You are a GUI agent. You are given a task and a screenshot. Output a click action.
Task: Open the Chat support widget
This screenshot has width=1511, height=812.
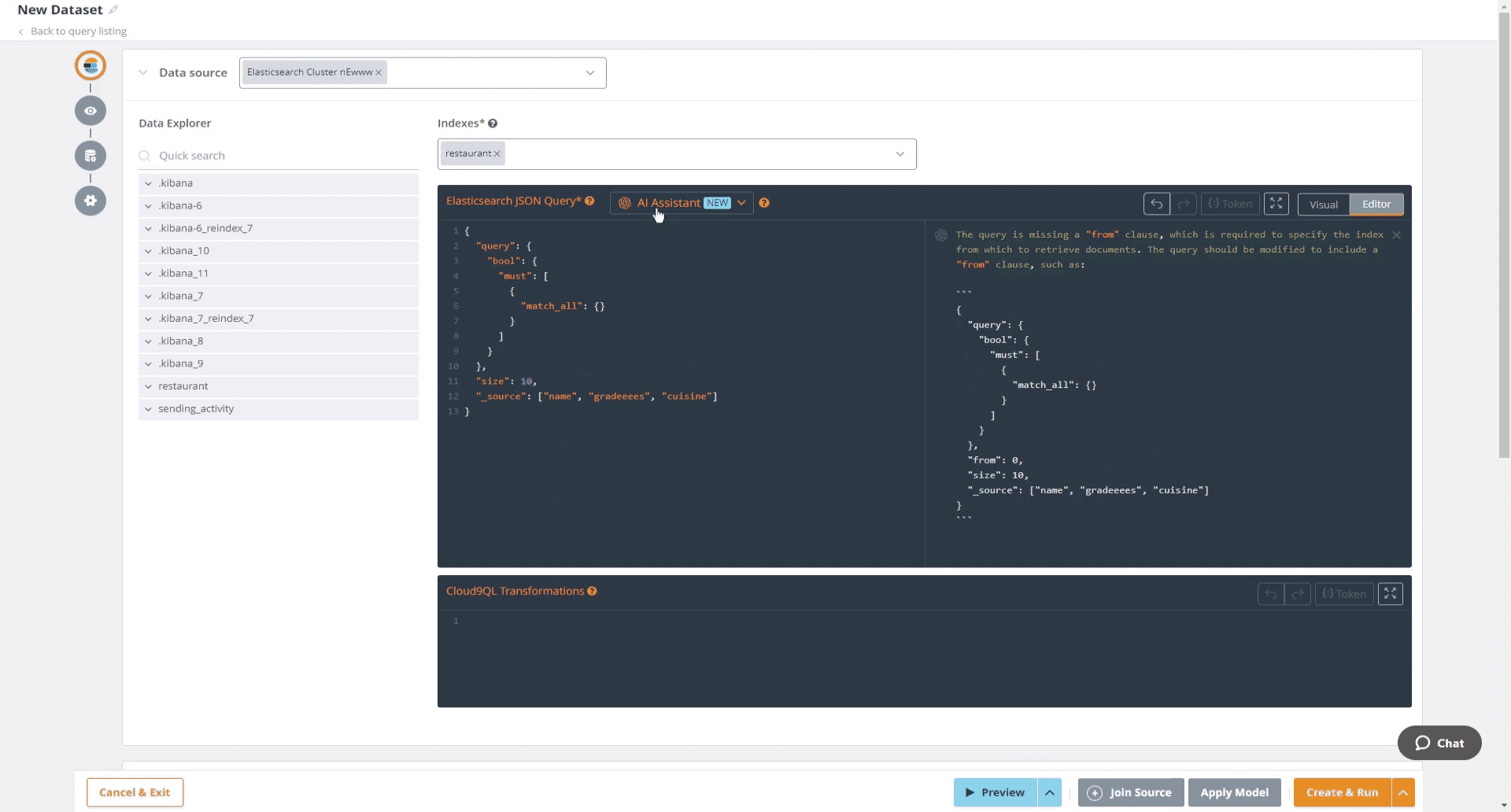point(1439,743)
